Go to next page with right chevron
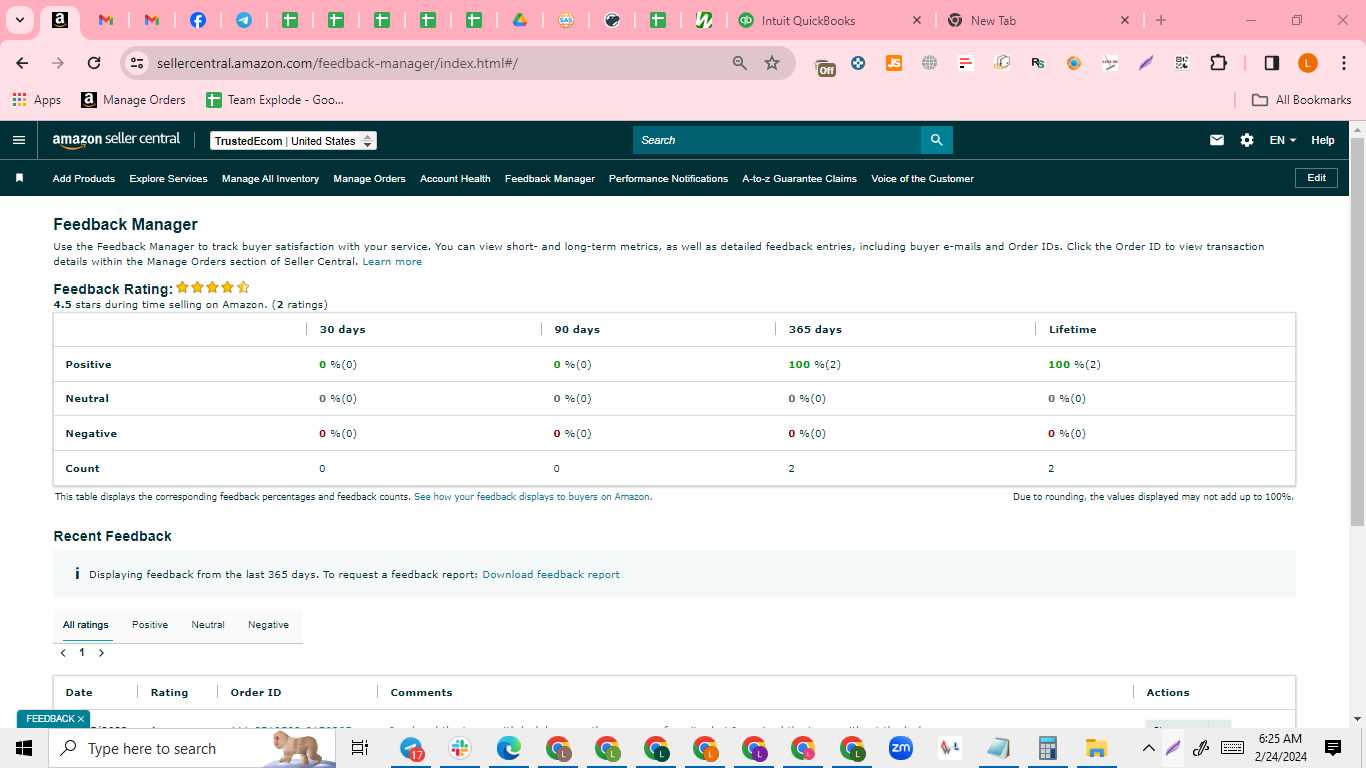Screen dimensions: 1366x768 tap(101, 653)
